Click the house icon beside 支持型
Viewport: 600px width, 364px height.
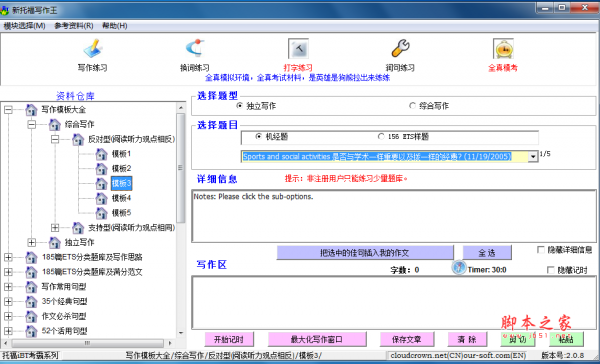pos(78,228)
